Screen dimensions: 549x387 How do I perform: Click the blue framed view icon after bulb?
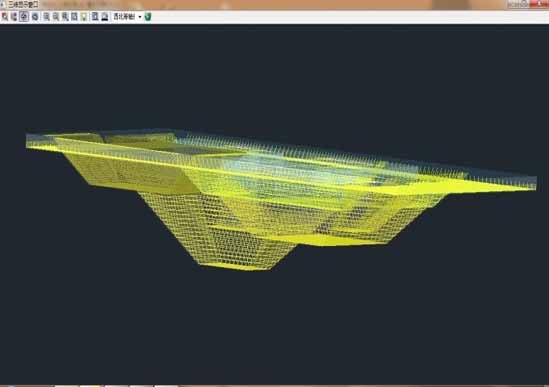pos(95,16)
